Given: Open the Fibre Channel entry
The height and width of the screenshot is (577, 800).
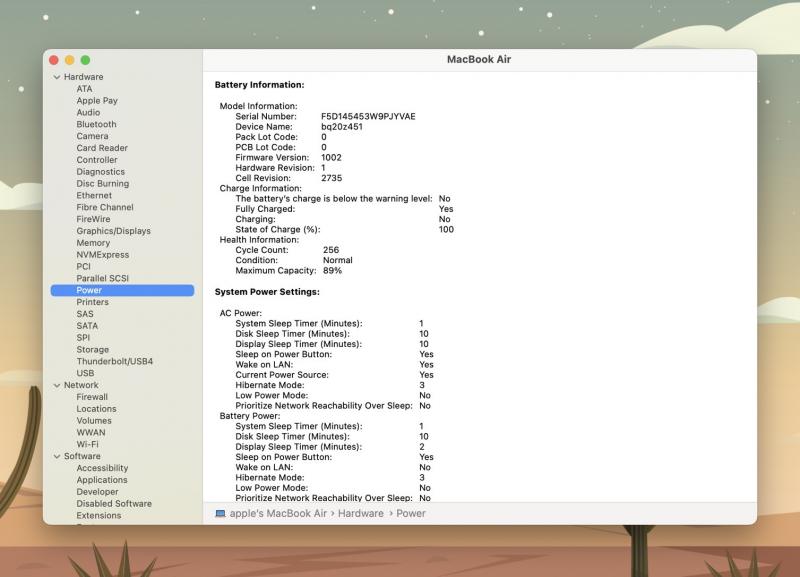Looking at the screenshot, I should tap(105, 207).
